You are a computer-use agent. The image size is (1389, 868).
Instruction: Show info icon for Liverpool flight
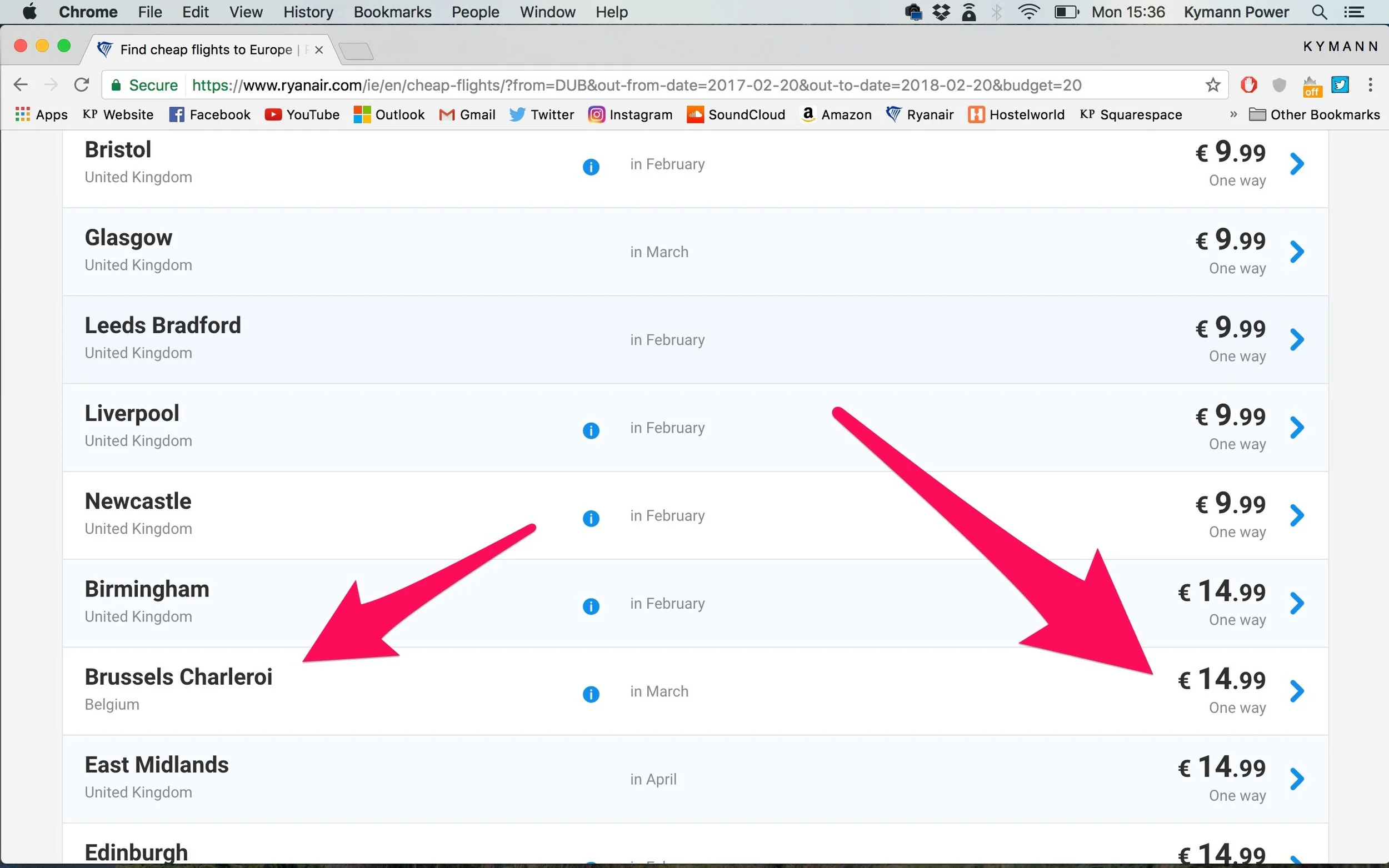pyautogui.click(x=591, y=430)
